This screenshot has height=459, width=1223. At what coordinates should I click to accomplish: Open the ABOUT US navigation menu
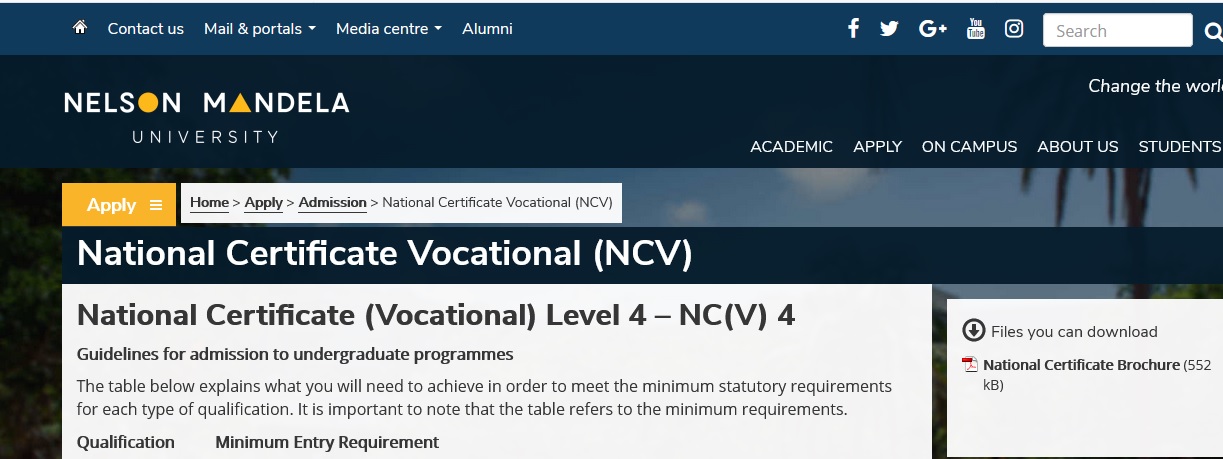point(1077,147)
